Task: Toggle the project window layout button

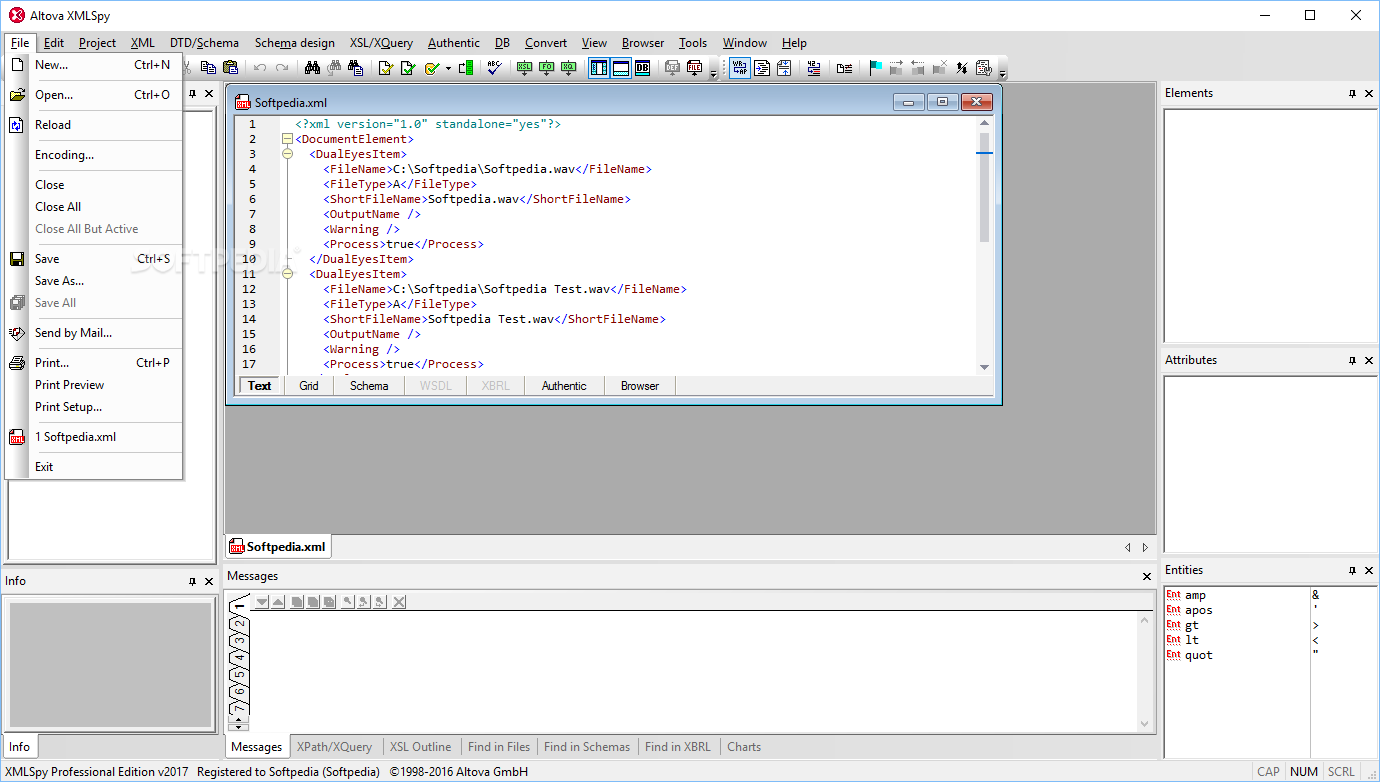Action: click(599, 67)
